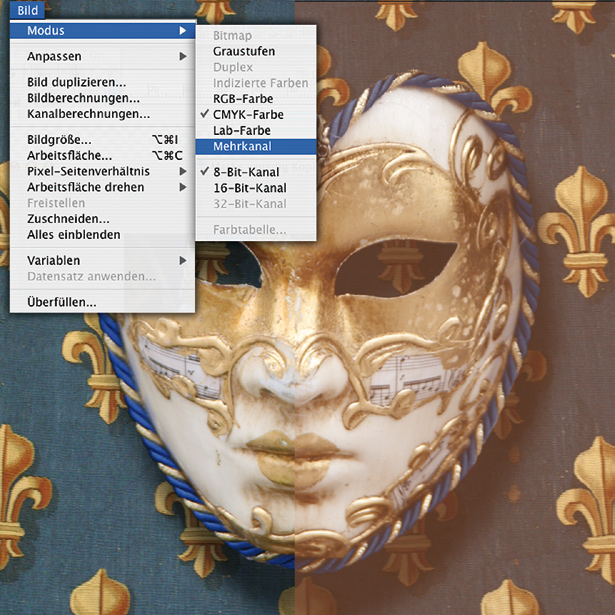Open the Bild menu in menu bar

(27, 10)
